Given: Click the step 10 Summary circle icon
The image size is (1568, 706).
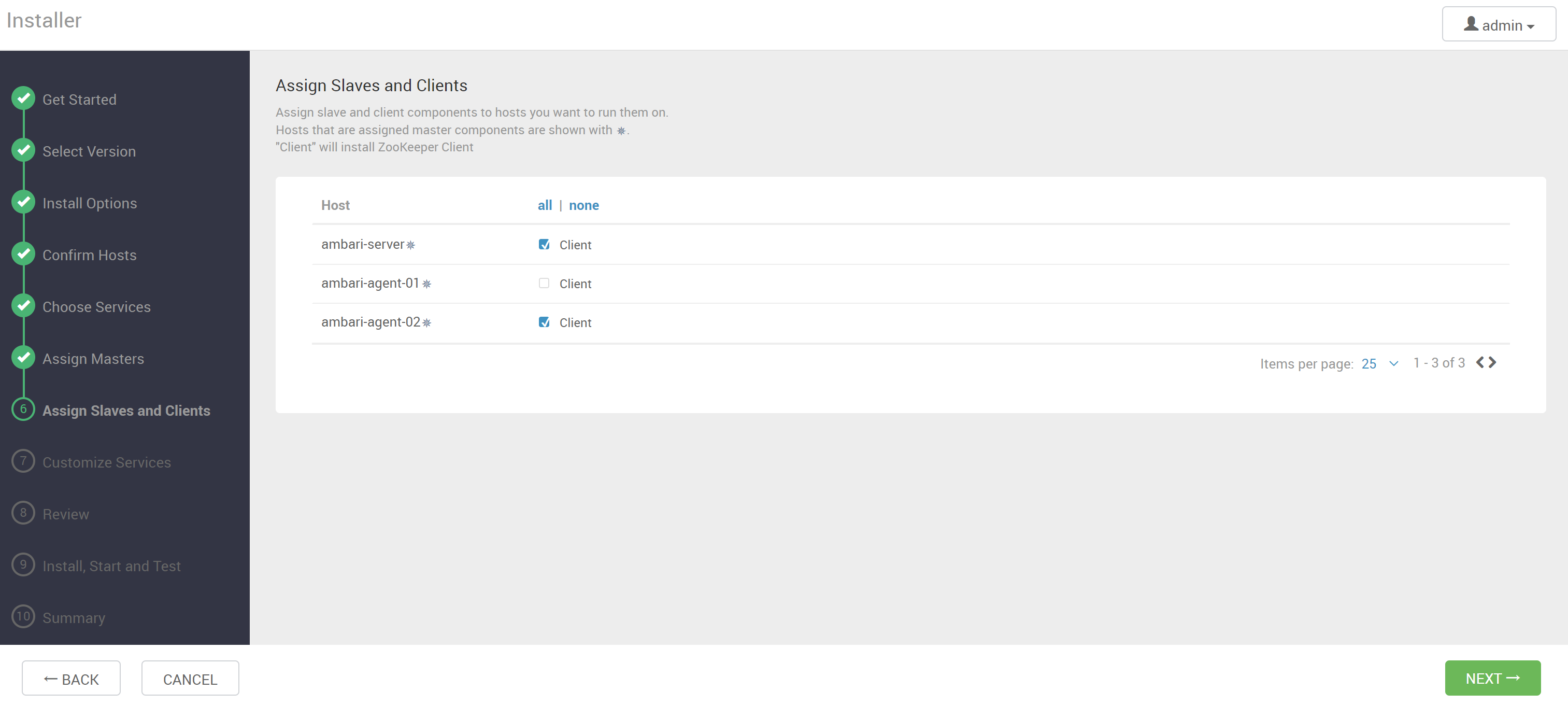Looking at the screenshot, I should [x=23, y=616].
